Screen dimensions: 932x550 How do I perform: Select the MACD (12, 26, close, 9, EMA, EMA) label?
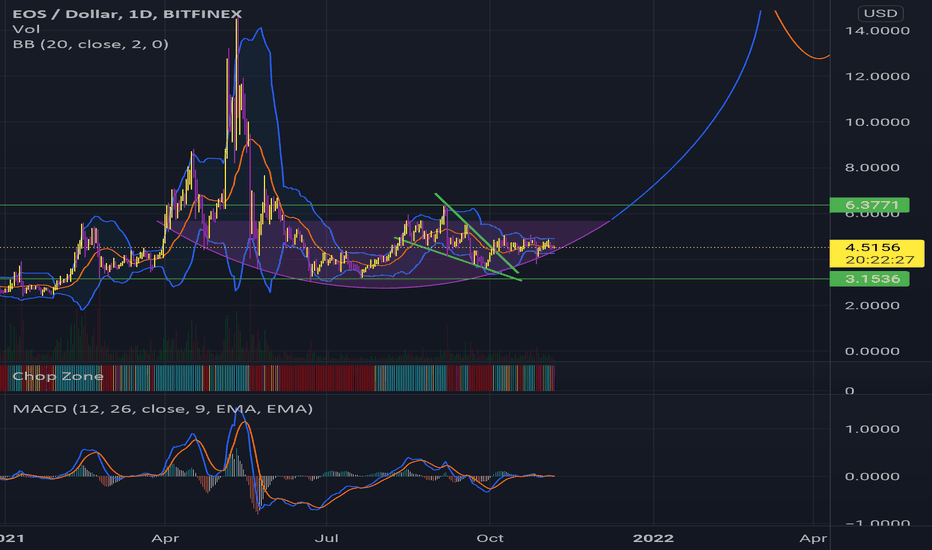162,409
